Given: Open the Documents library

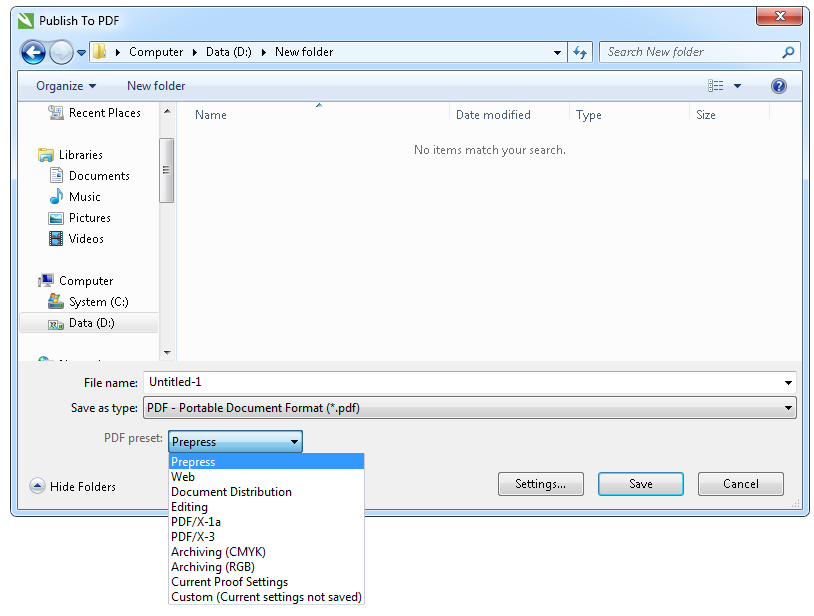Looking at the screenshot, I should pos(89,176).
